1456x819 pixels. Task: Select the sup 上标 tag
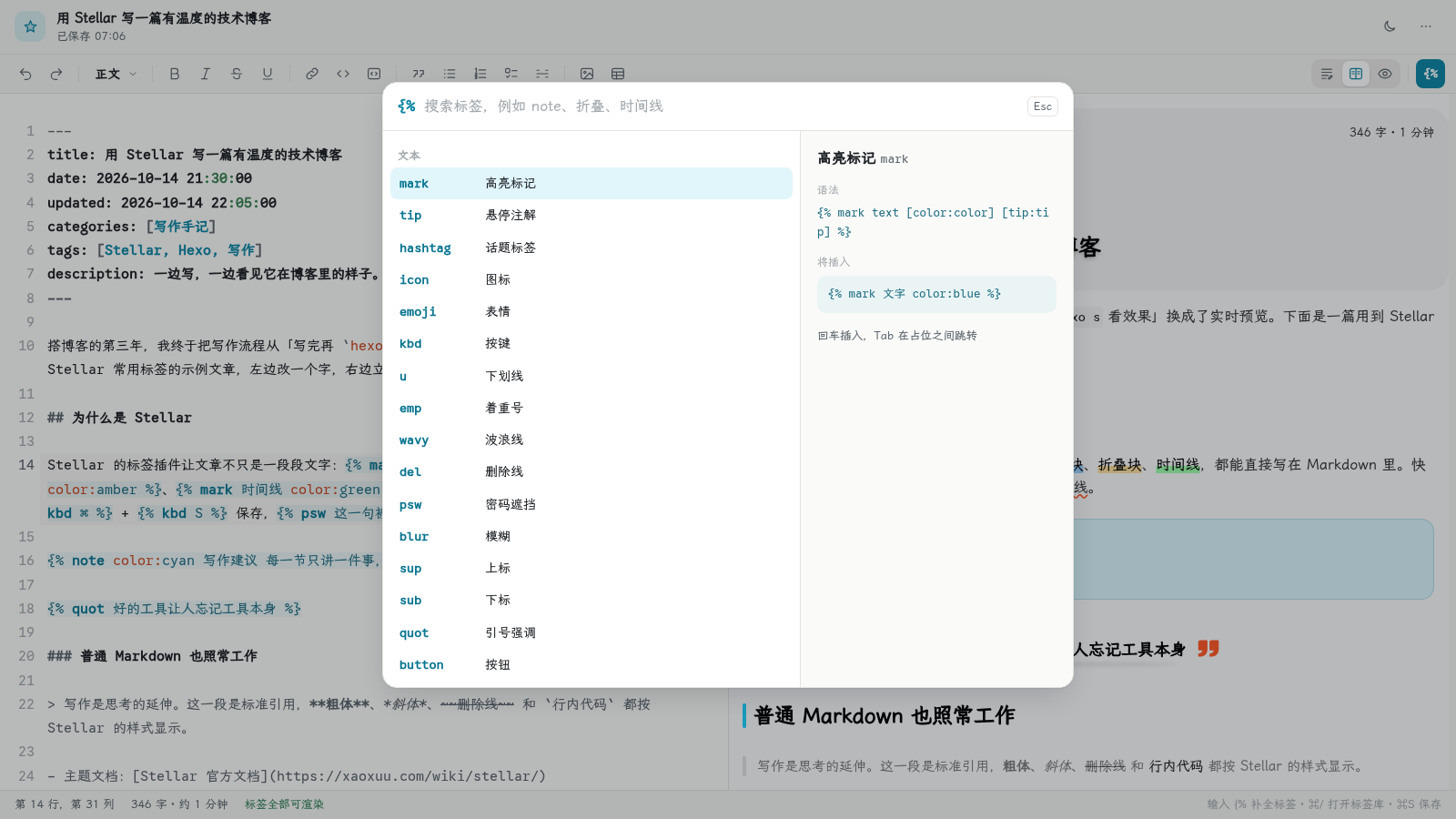tap(591, 568)
